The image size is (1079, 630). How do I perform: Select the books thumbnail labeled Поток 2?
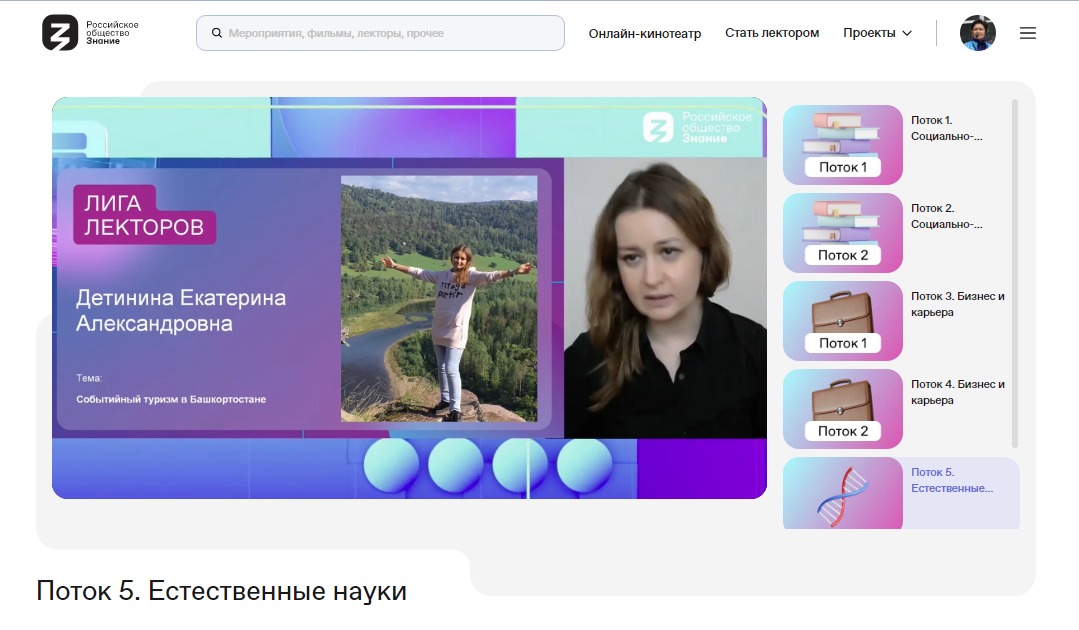click(x=842, y=233)
